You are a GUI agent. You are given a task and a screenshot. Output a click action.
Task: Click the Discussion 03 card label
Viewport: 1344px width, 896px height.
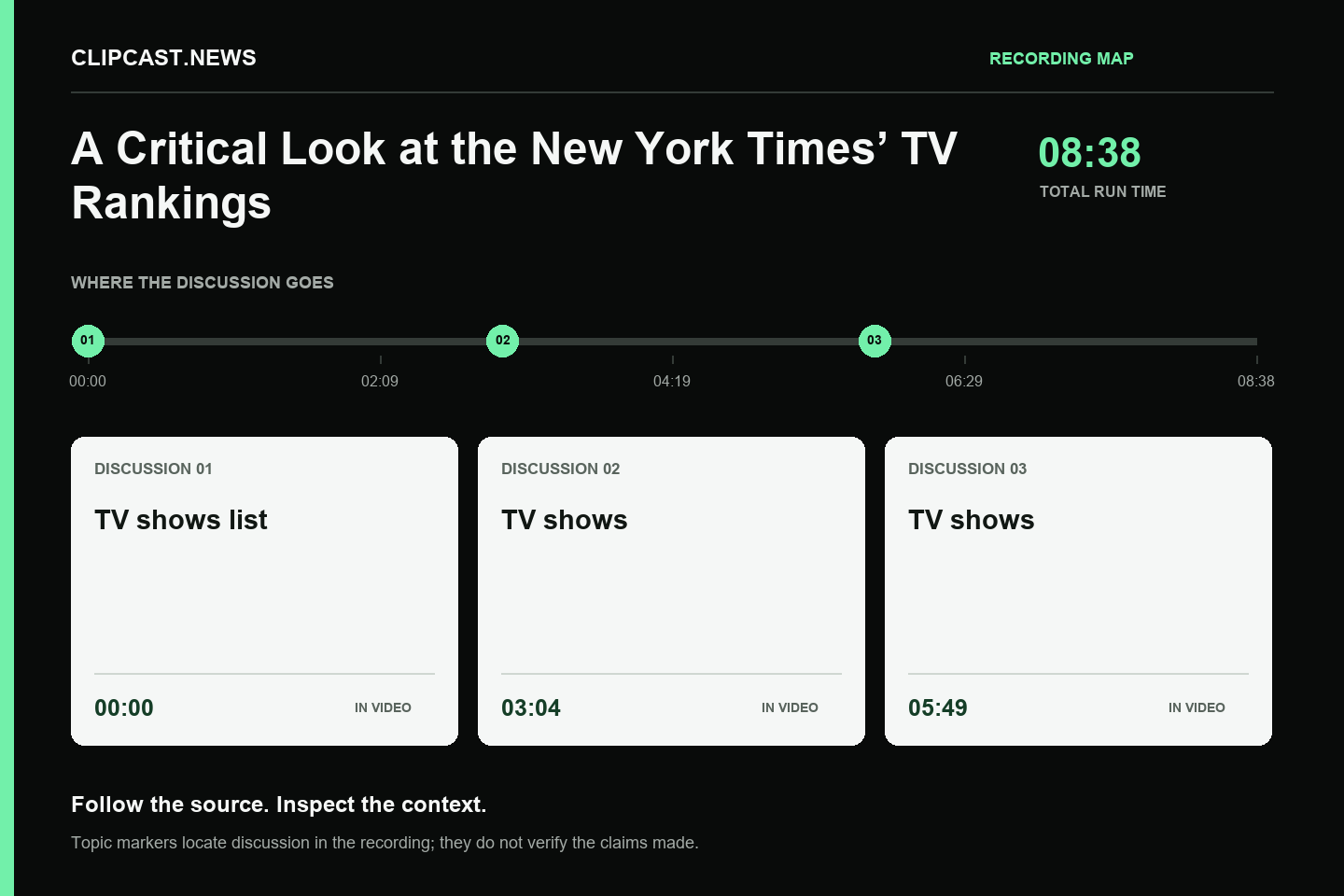[x=967, y=469]
